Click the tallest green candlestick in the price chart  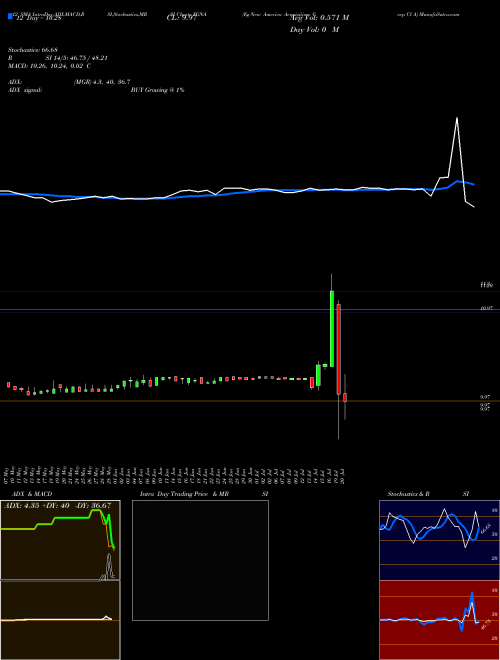[332, 329]
